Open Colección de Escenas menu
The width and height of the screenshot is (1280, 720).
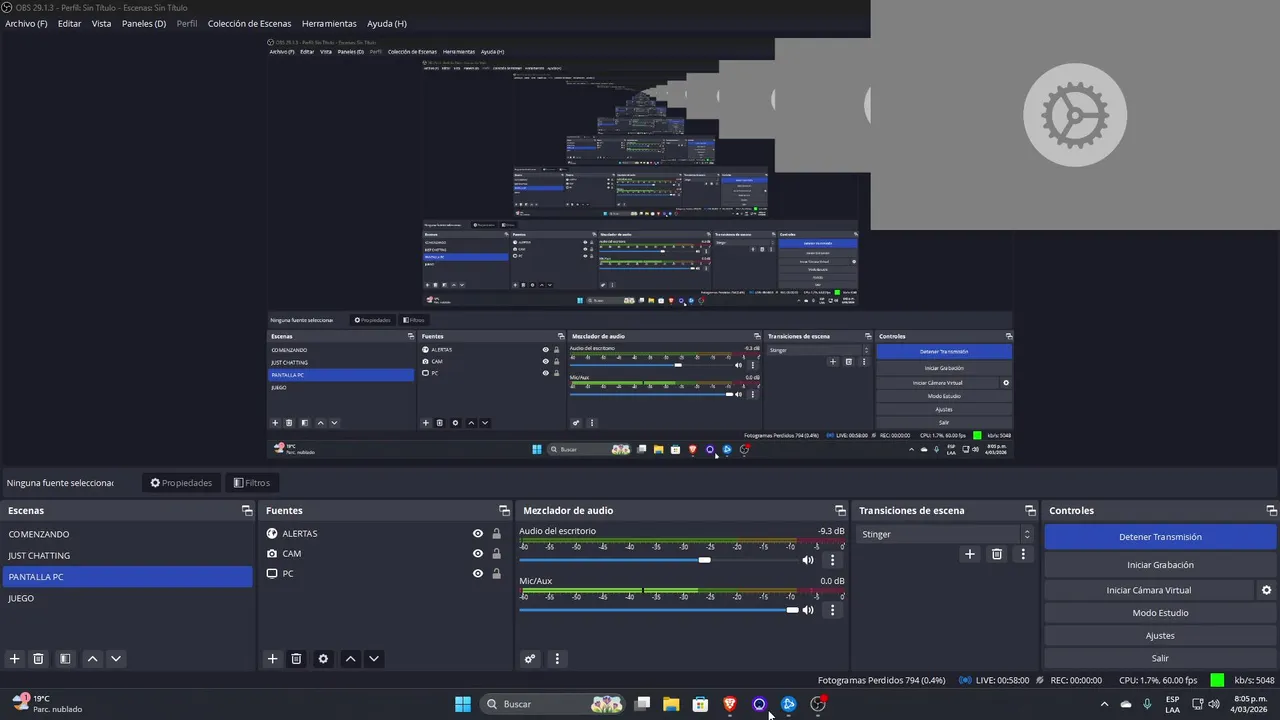(250, 23)
